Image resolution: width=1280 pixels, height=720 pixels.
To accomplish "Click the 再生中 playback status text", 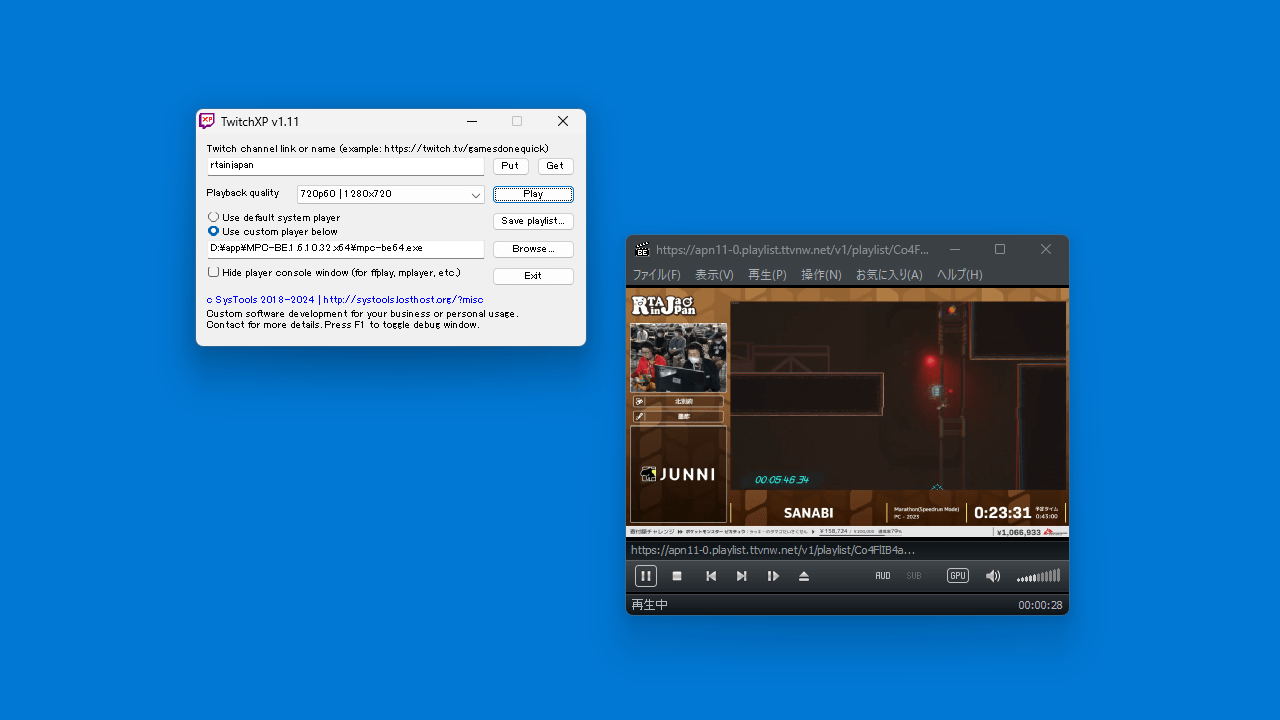I will 650,605.
